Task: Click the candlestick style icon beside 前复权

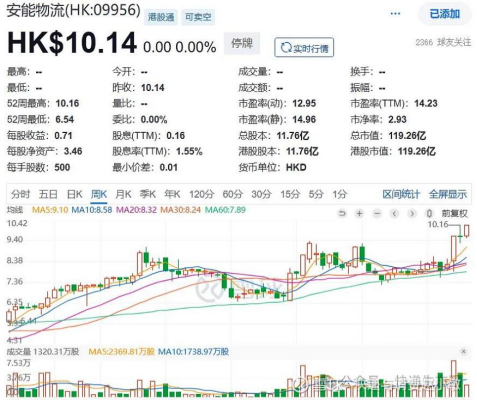Action: (x=430, y=213)
